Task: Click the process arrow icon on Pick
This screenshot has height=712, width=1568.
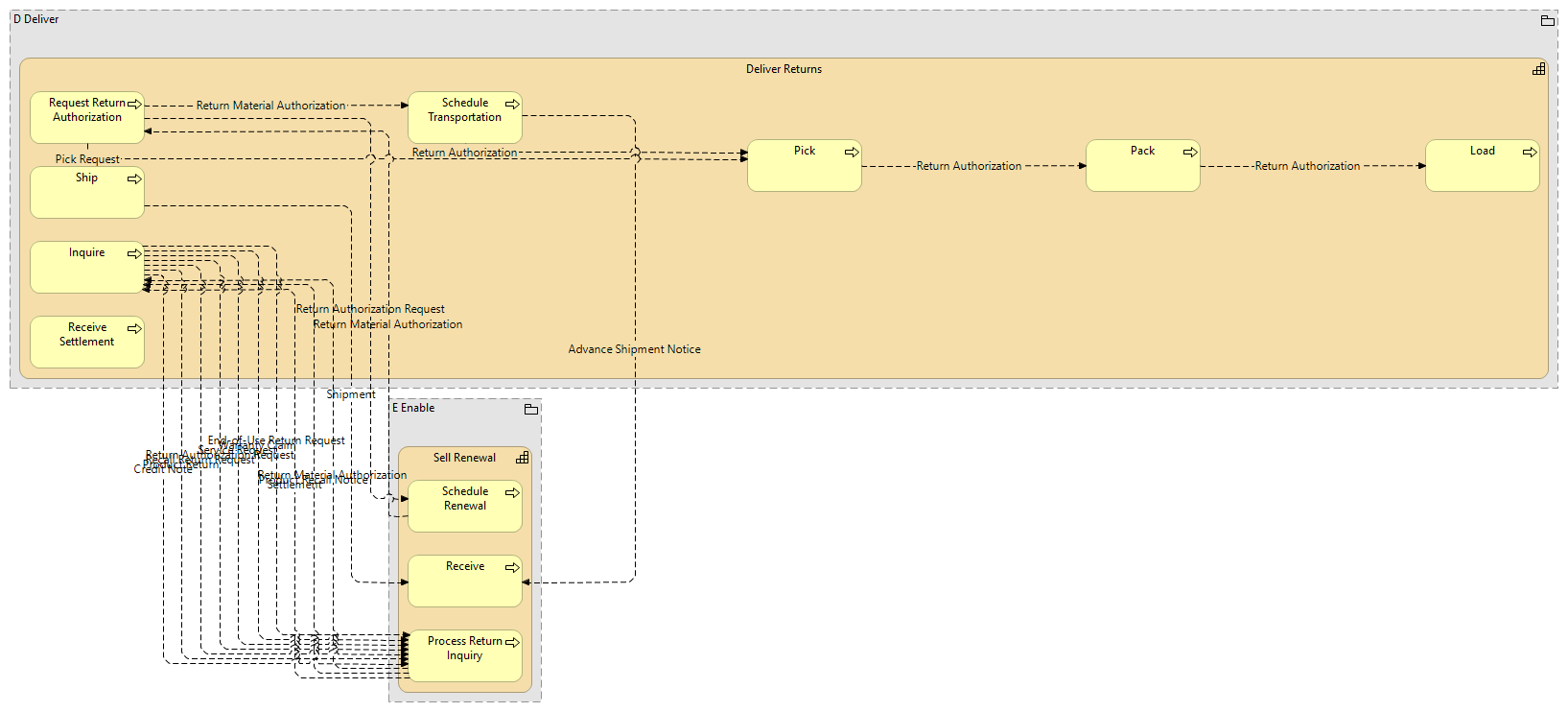Action: click(x=851, y=152)
